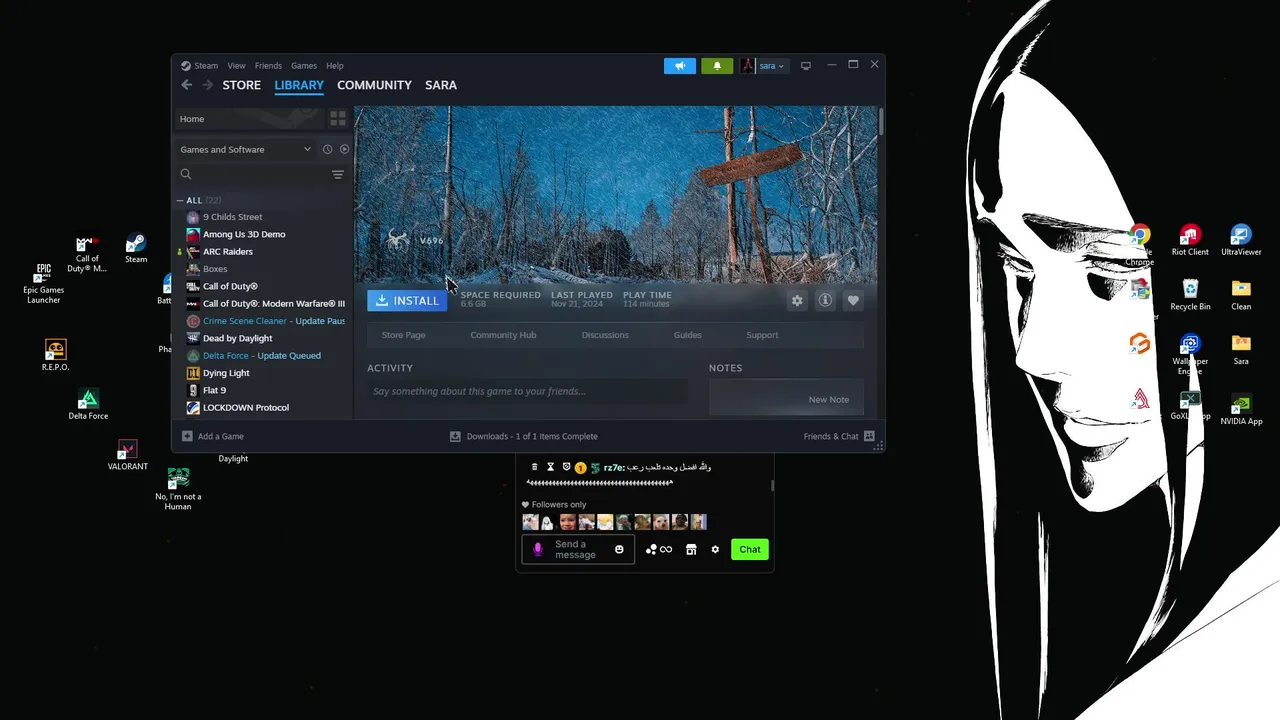Open the View menu
Viewport: 1280px width, 720px height.
click(x=236, y=66)
